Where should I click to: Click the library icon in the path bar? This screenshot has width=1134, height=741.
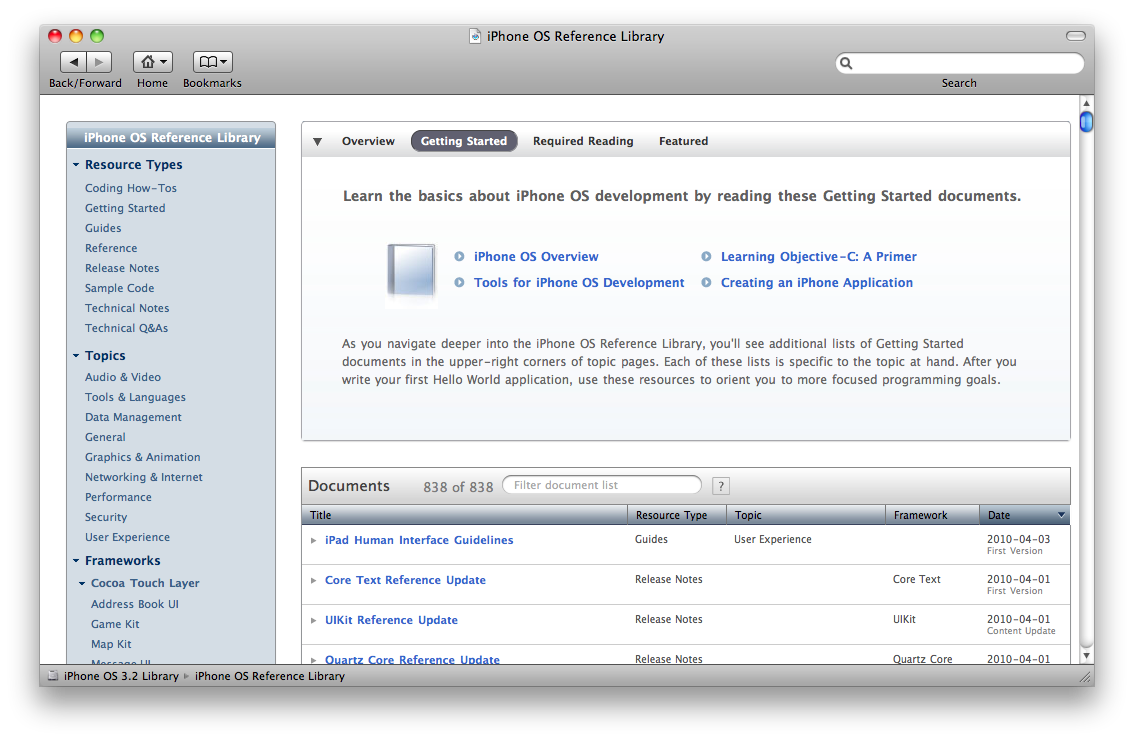click(x=53, y=676)
